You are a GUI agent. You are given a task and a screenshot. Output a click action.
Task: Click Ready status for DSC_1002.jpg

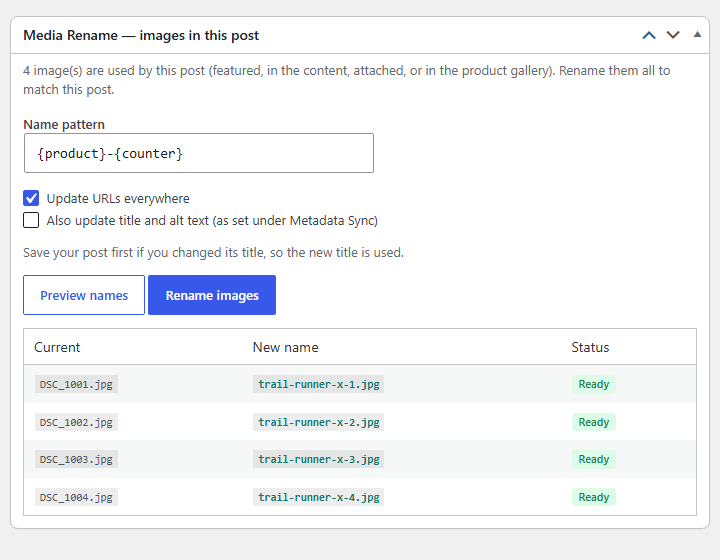[x=594, y=422]
